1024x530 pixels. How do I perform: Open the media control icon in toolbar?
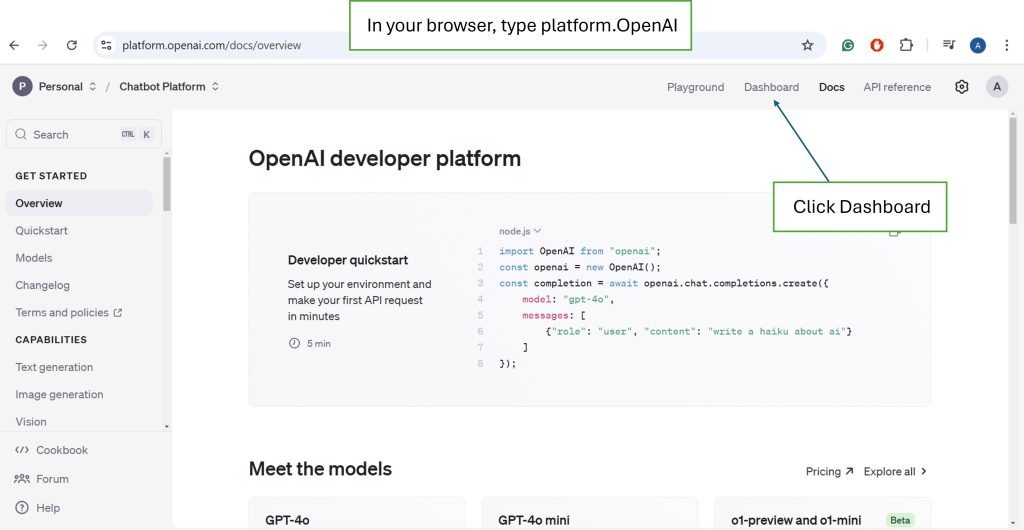coord(949,45)
